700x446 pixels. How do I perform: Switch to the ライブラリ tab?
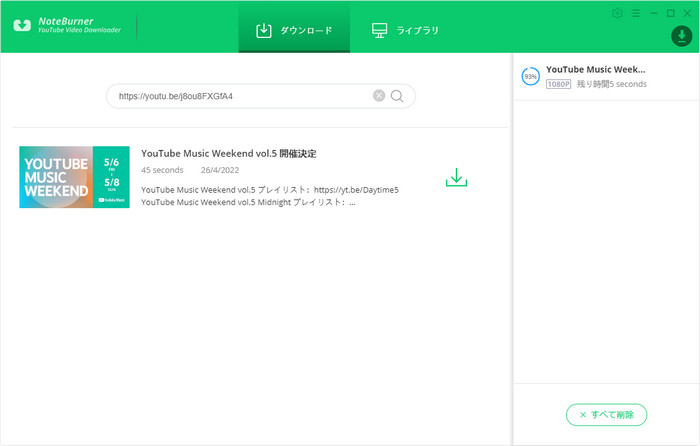(x=405, y=30)
